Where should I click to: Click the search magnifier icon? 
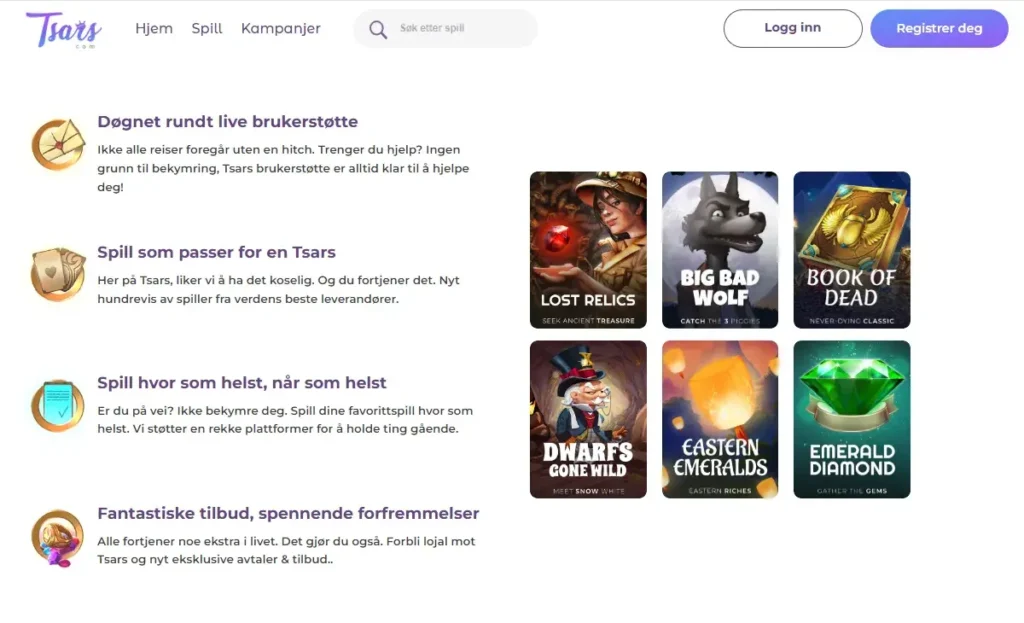pyautogui.click(x=377, y=29)
